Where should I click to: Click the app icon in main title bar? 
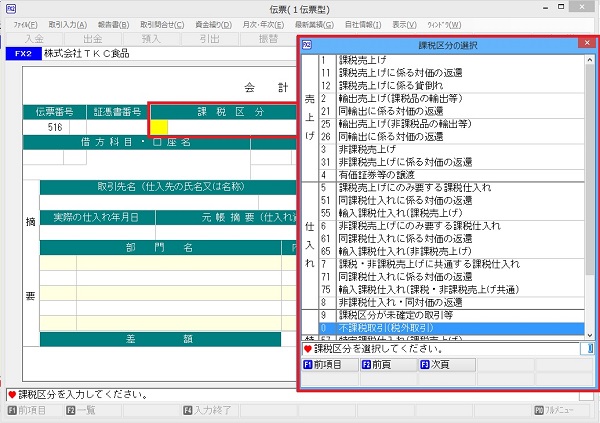[11, 8]
